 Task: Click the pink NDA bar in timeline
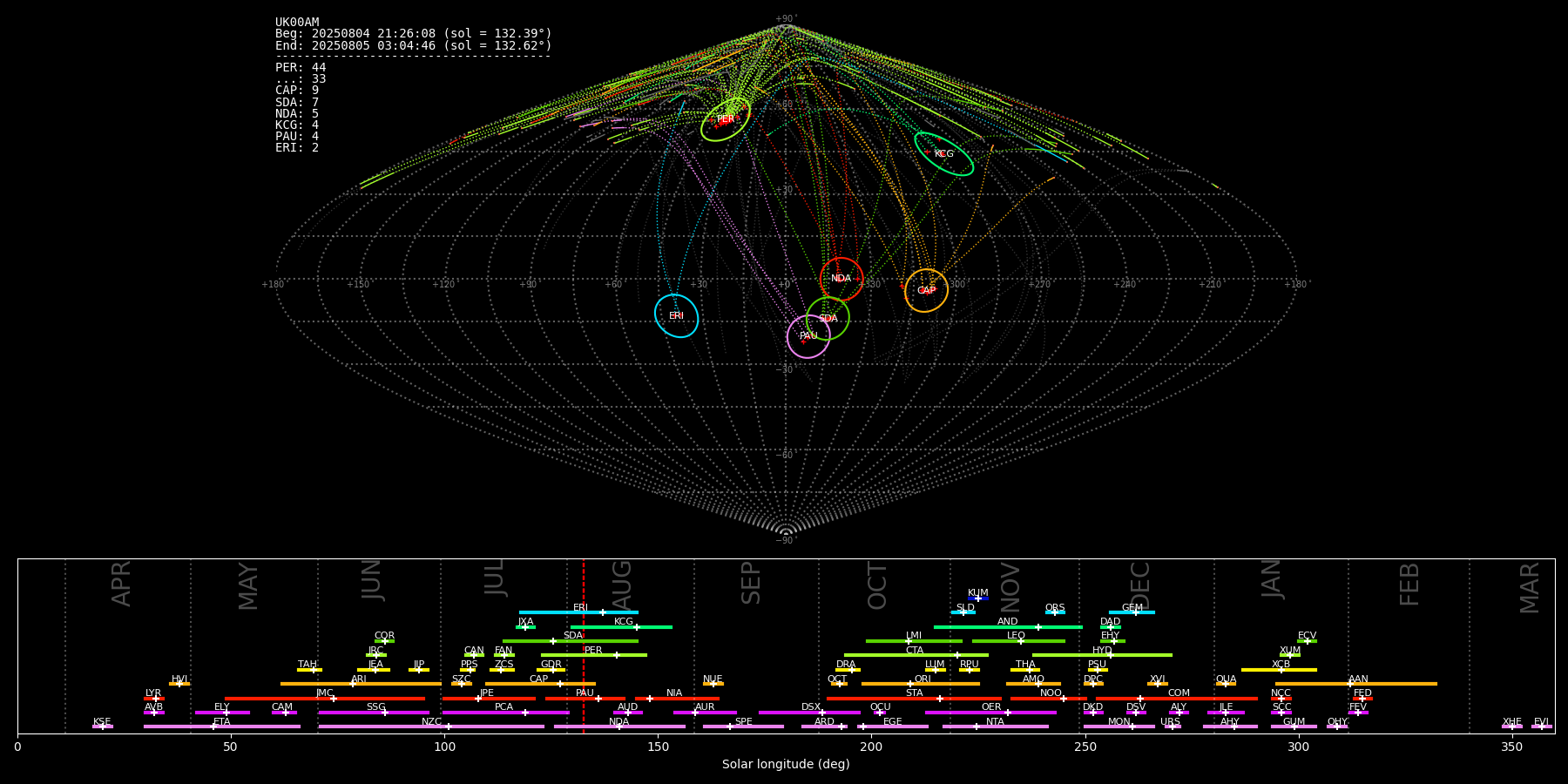(x=619, y=727)
